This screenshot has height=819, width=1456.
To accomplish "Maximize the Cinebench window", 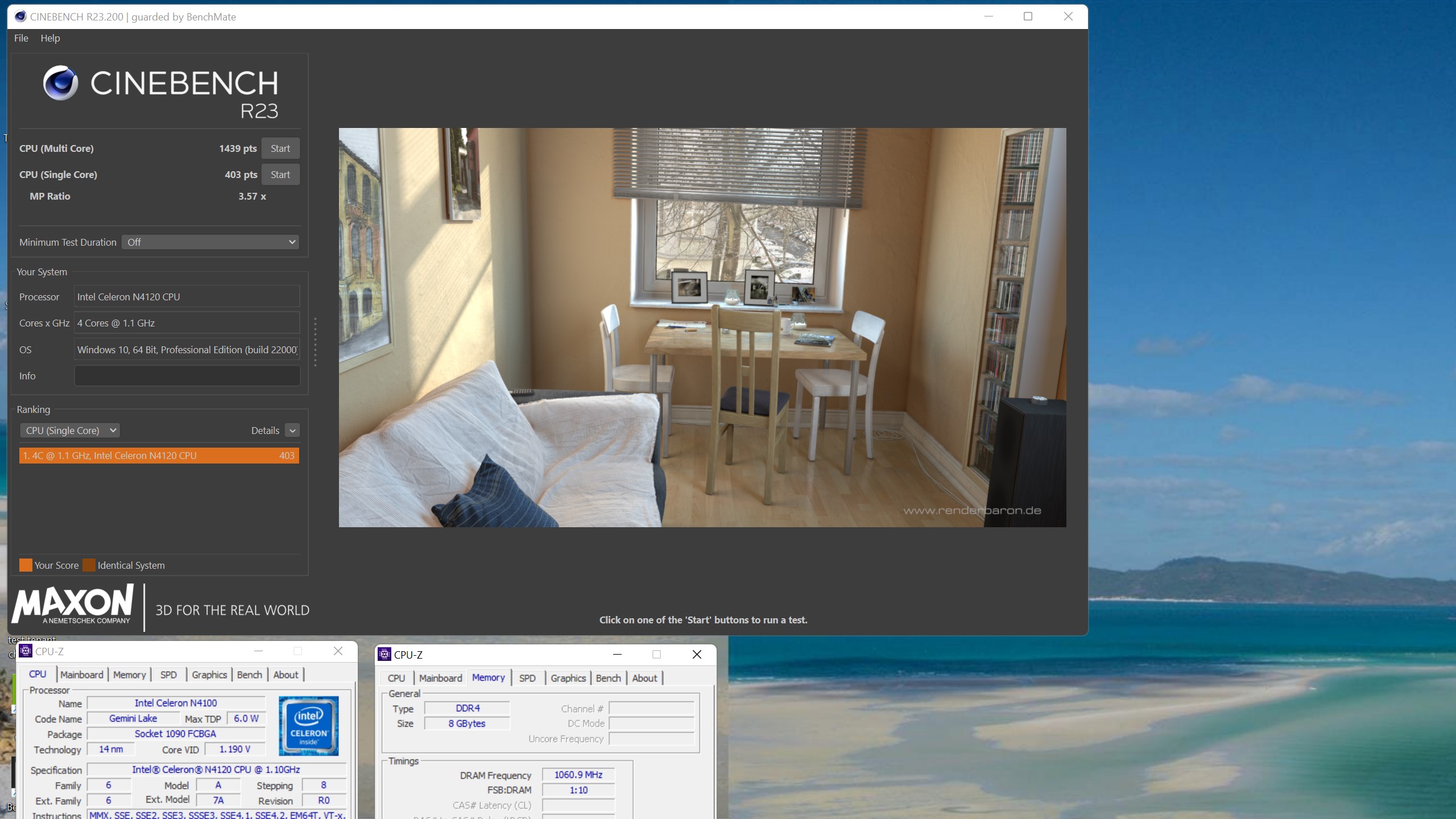I will coord(1028,16).
